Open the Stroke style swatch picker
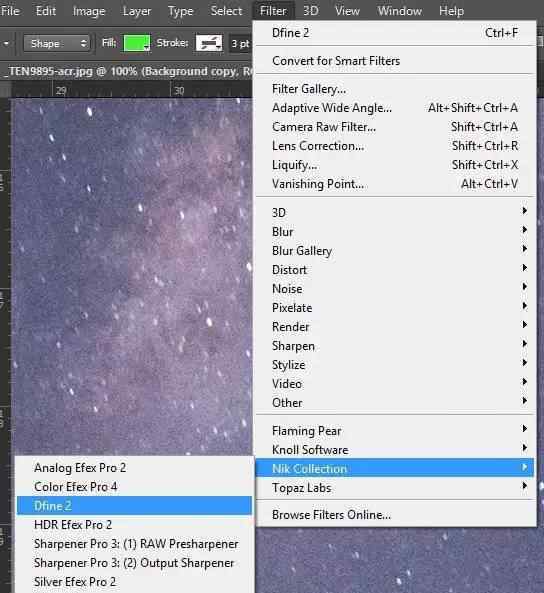 pyautogui.click(x=209, y=43)
